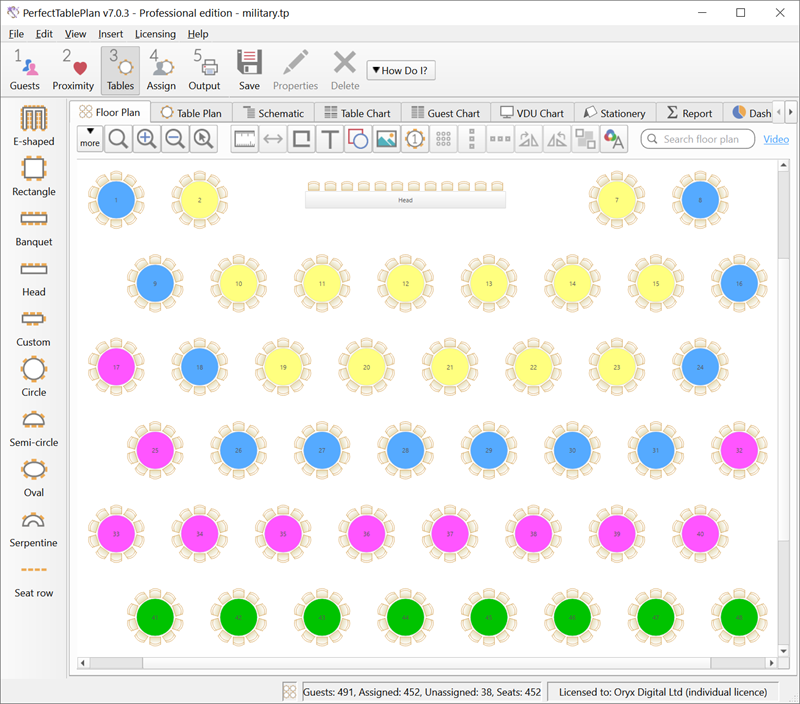Switch to the Stationery tab
Viewport: 800px width, 704px height.
pos(615,113)
